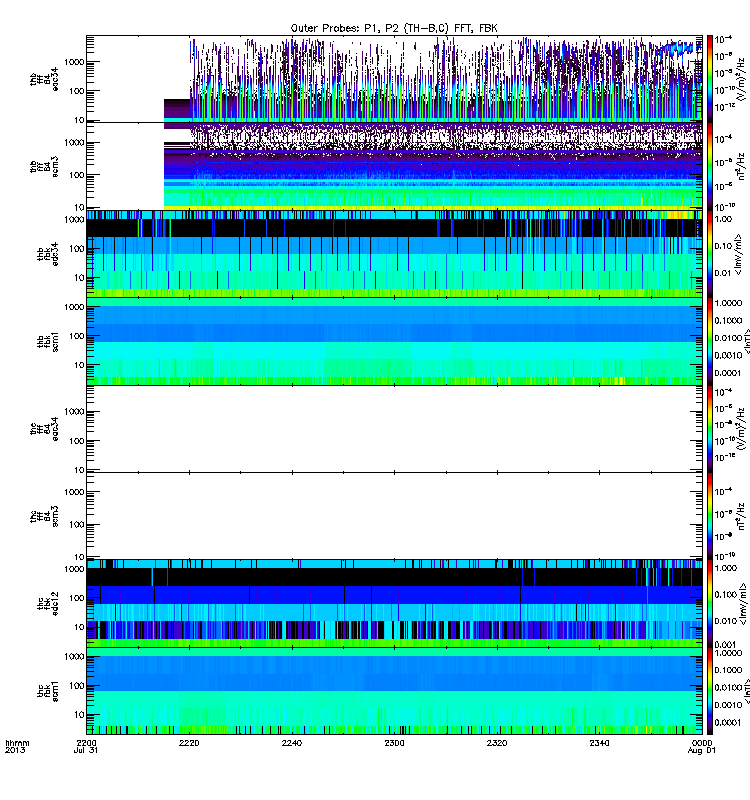
Task: Select the '2340' time axis label
Action: pyautogui.click(x=599, y=743)
